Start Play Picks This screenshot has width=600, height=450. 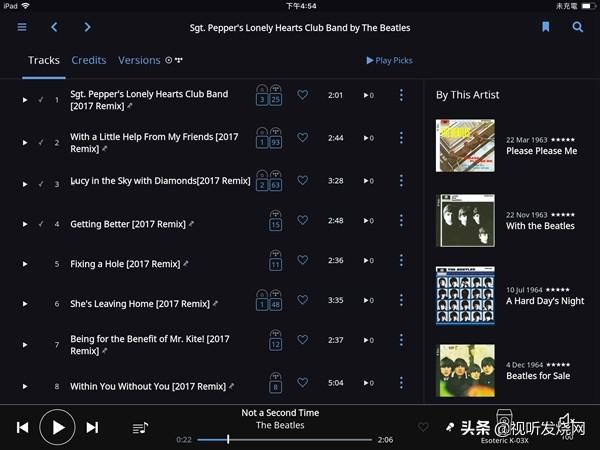[x=389, y=60]
